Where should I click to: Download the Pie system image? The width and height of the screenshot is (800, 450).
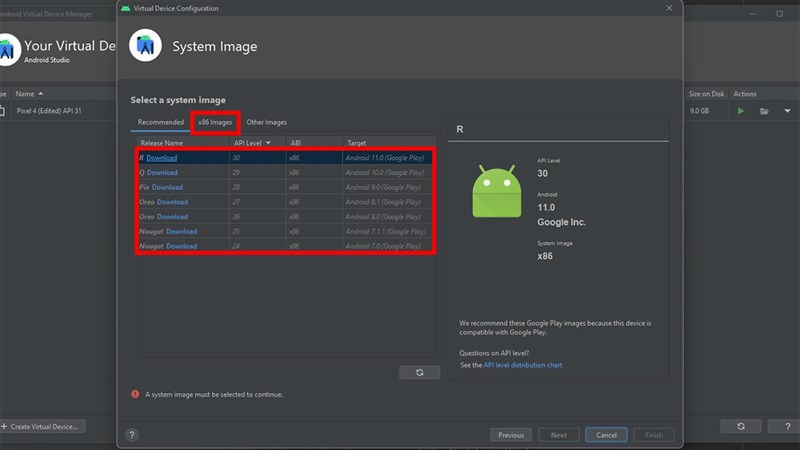point(167,187)
